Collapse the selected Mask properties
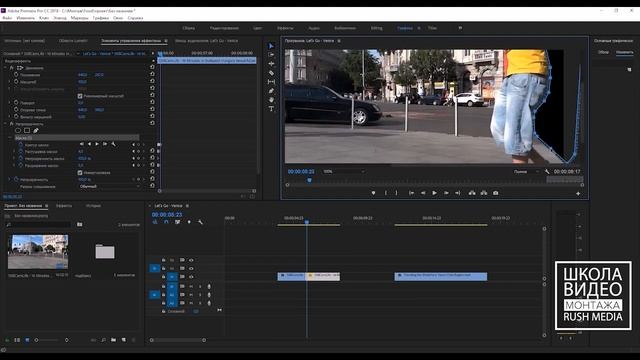 point(10,138)
